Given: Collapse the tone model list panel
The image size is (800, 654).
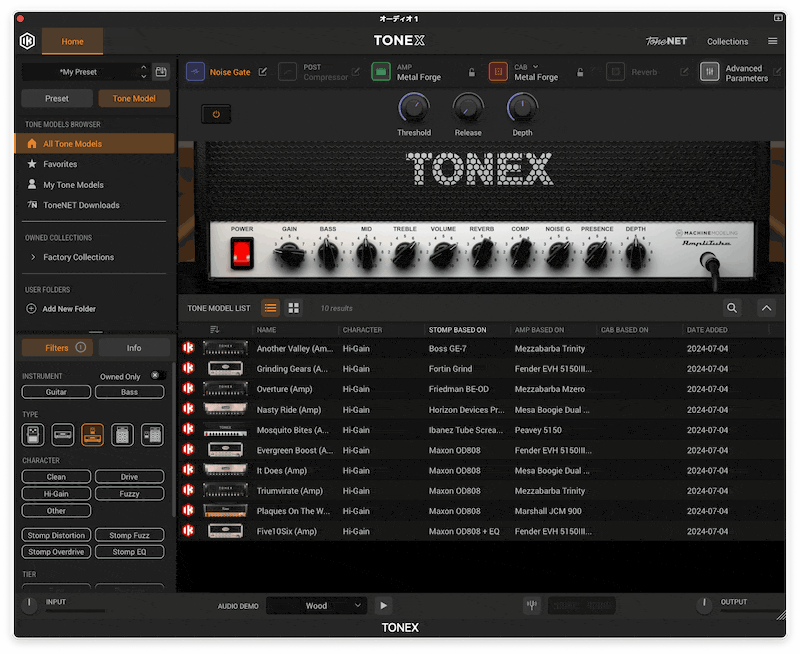Looking at the screenshot, I should (766, 308).
